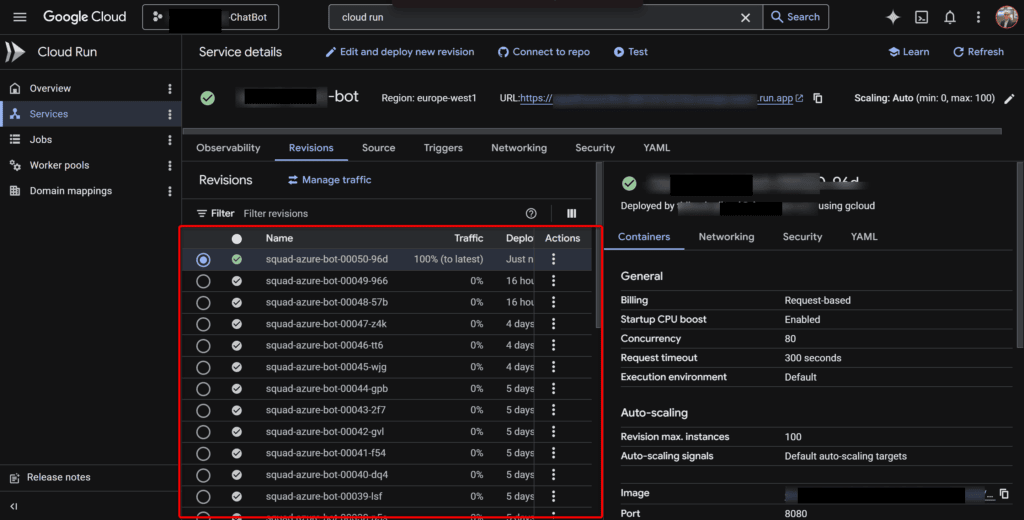The width and height of the screenshot is (1024, 520).
Task: Open actions menu for revision 00050-96d
Action: tap(553, 259)
